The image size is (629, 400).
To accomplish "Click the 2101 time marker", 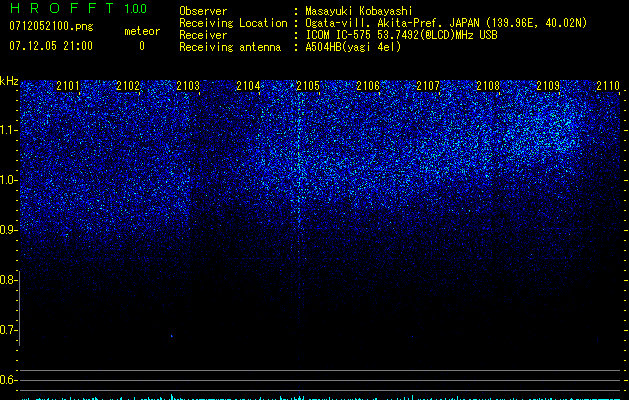I will [x=68, y=85].
